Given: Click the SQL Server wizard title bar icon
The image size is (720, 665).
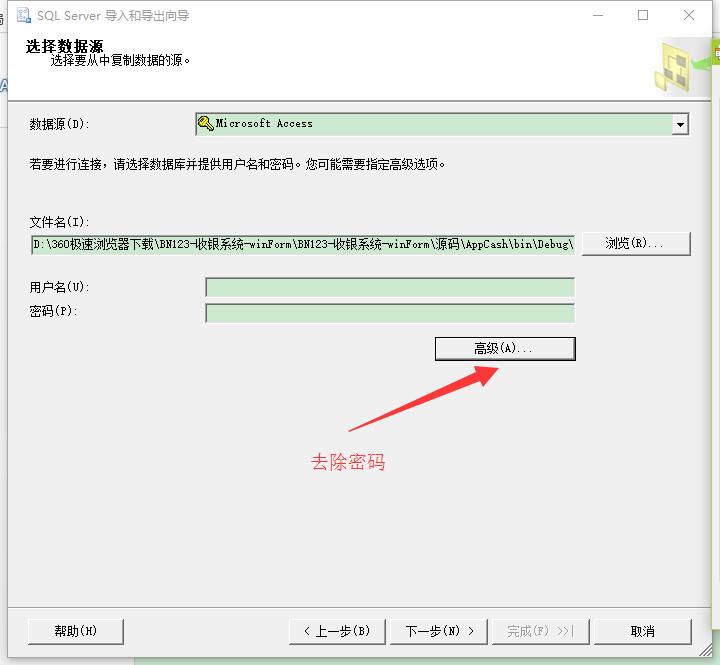Looking at the screenshot, I should coord(24,15).
